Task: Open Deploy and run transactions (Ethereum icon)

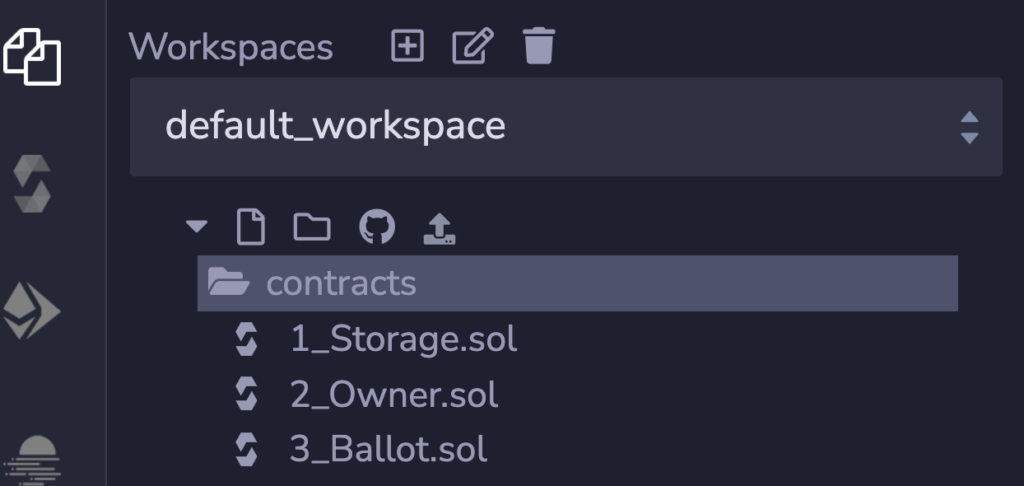Action: click(x=33, y=310)
